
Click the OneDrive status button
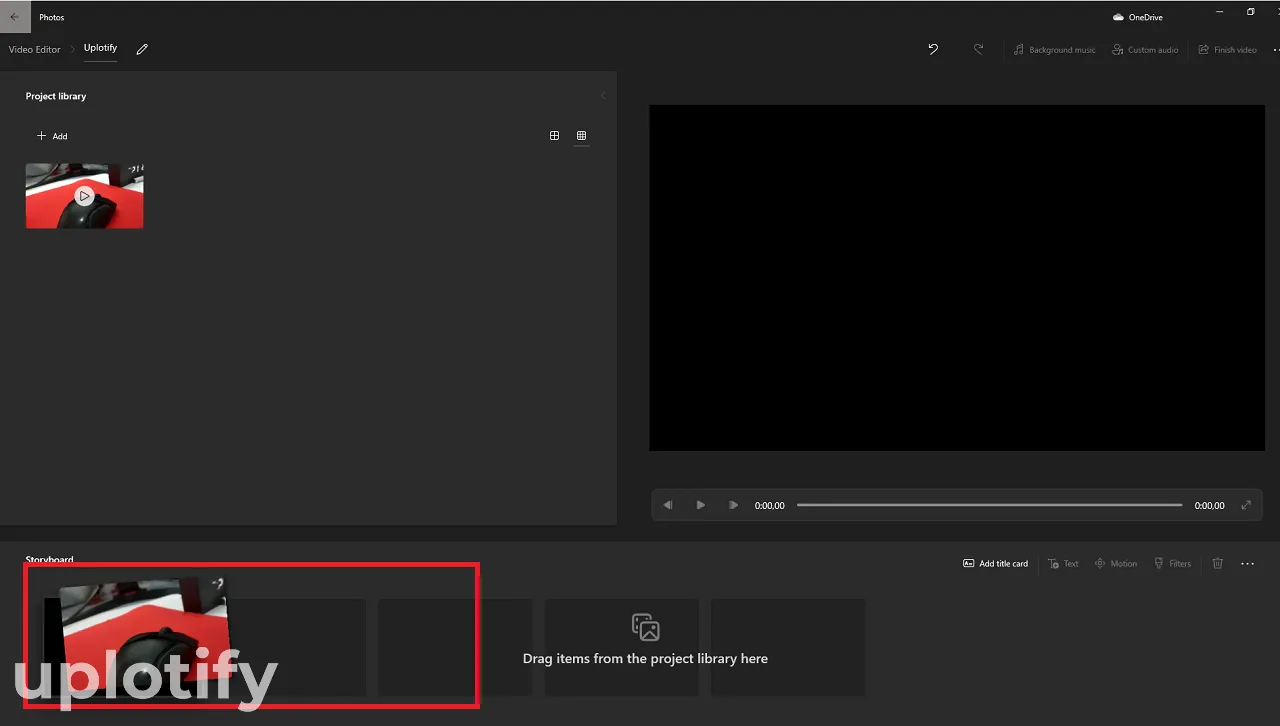1138,17
